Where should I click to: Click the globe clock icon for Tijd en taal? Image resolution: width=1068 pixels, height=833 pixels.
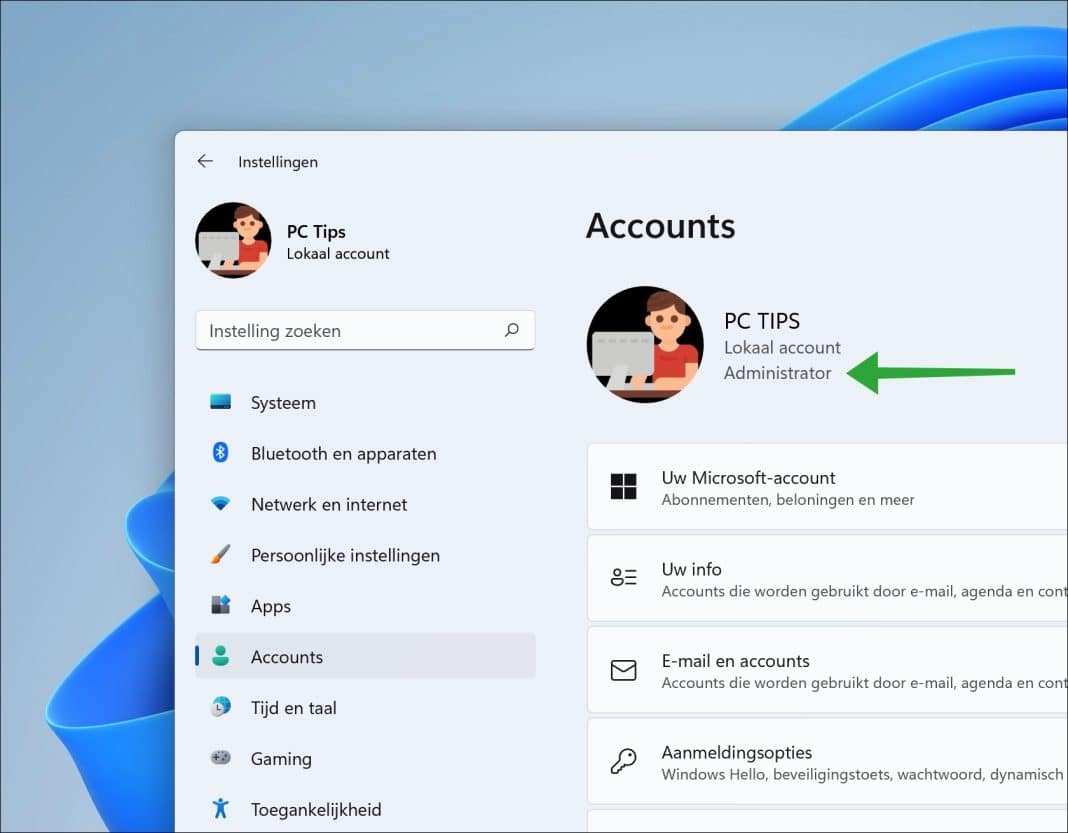(x=220, y=707)
